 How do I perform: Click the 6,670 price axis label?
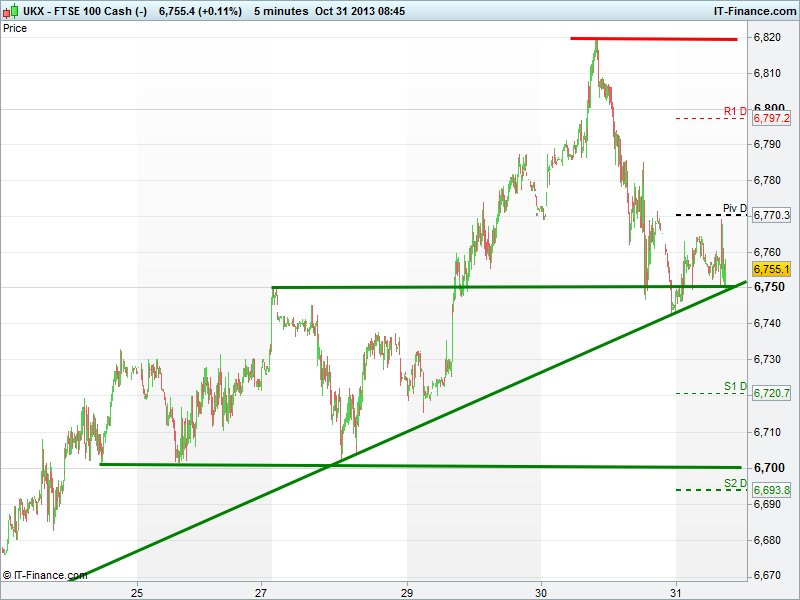pyautogui.click(x=767, y=575)
